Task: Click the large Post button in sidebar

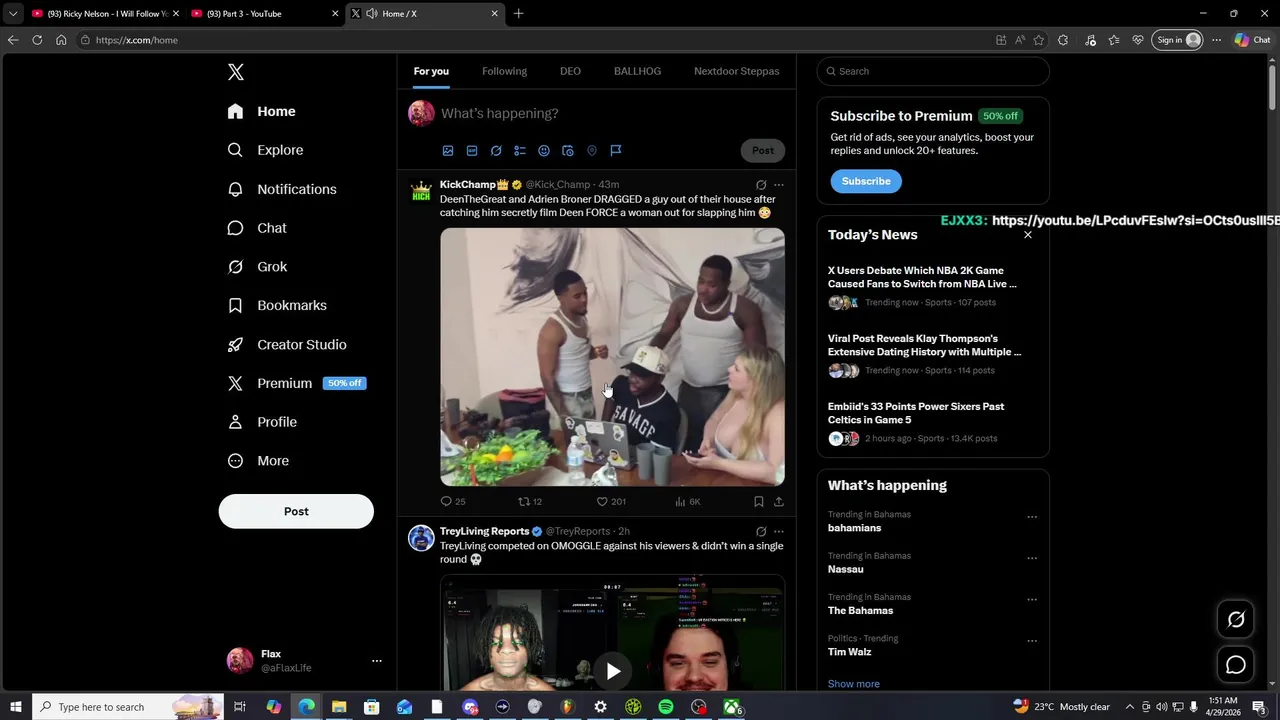Action: click(x=296, y=511)
